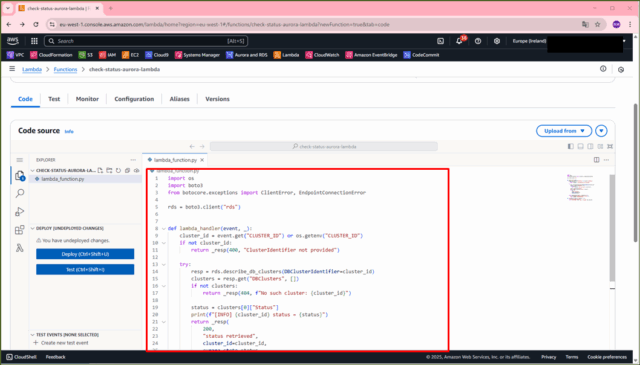
Task: Open the Code source Info link
Action: (69, 131)
